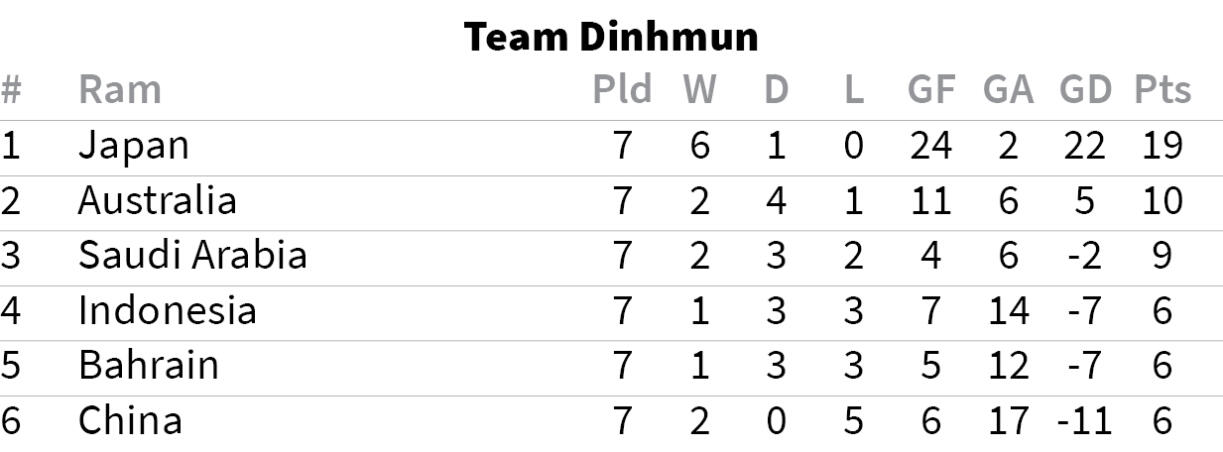Viewport: 1223px width, 452px height.
Task: Open the Australia team link
Action: click(157, 201)
